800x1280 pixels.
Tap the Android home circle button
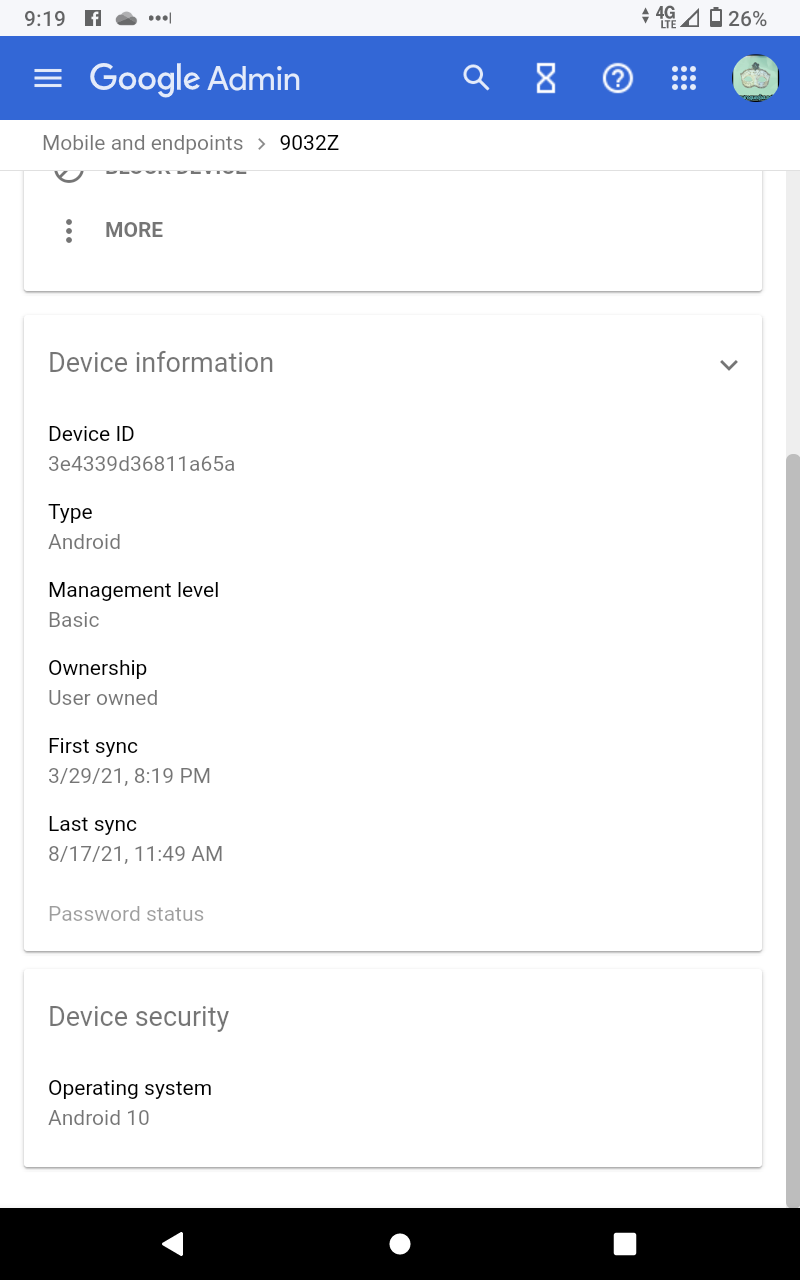[x=400, y=1243]
